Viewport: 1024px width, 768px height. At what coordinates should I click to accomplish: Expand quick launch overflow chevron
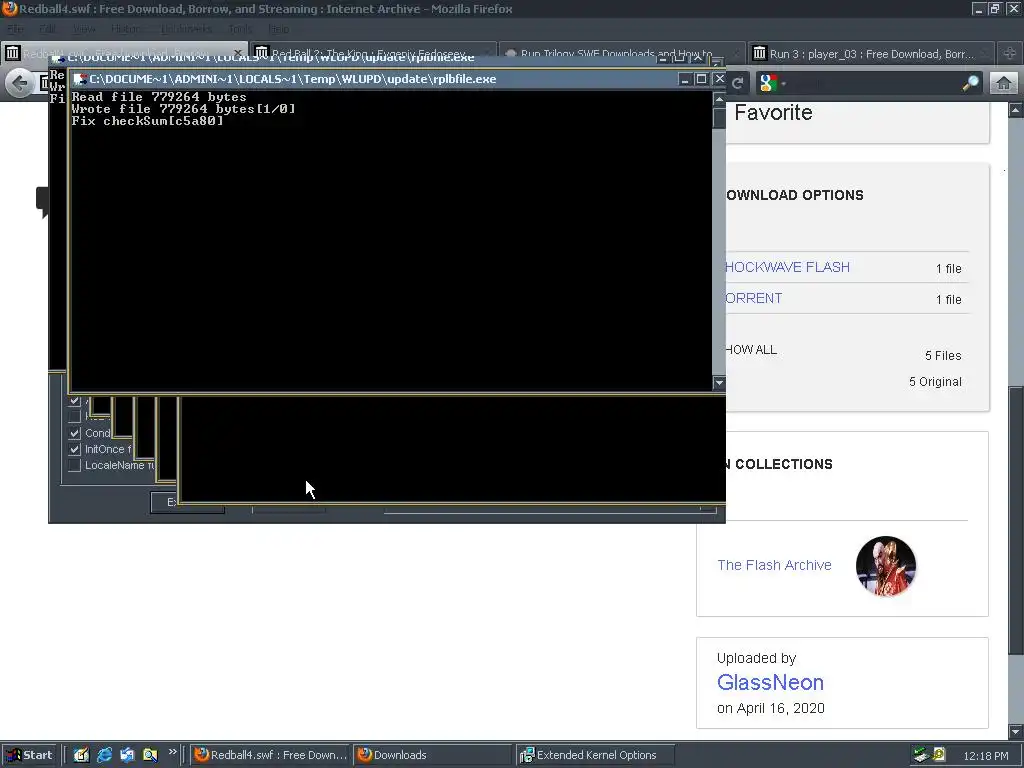click(x=172, y=752)
